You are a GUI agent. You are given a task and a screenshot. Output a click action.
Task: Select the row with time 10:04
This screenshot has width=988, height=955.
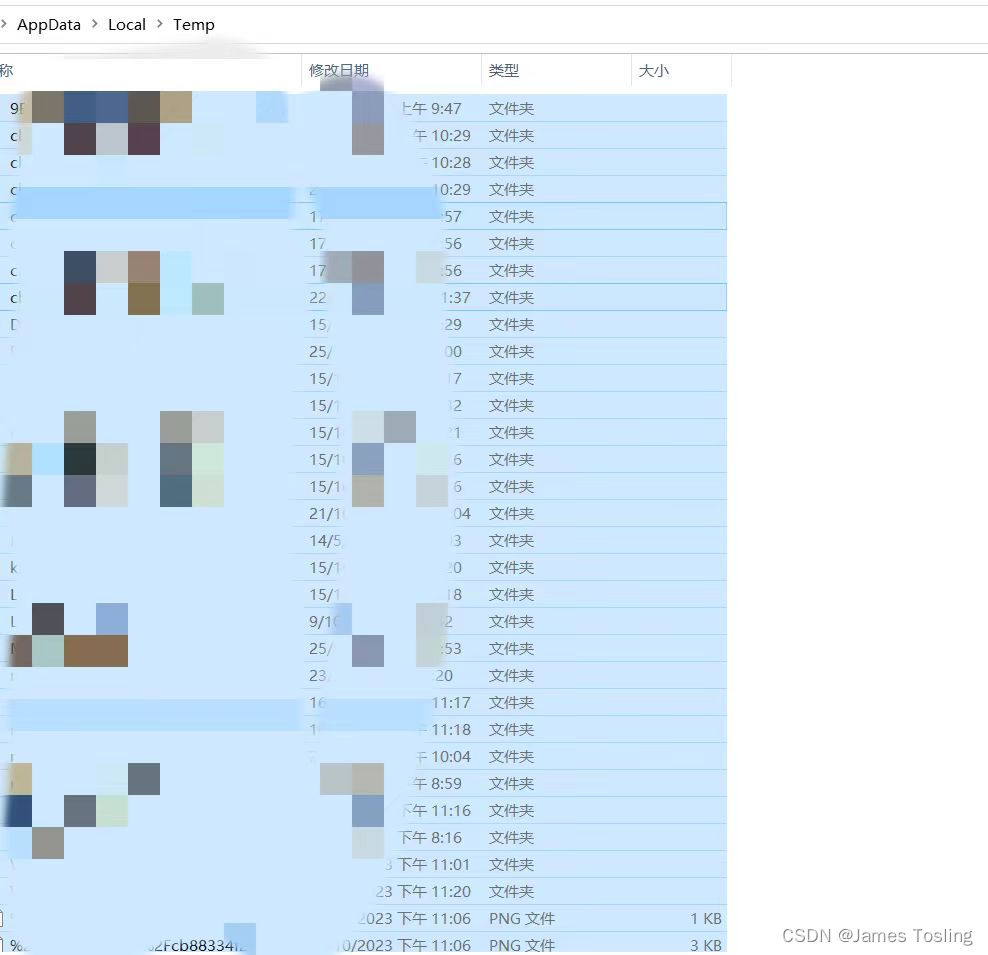[363, 757]
